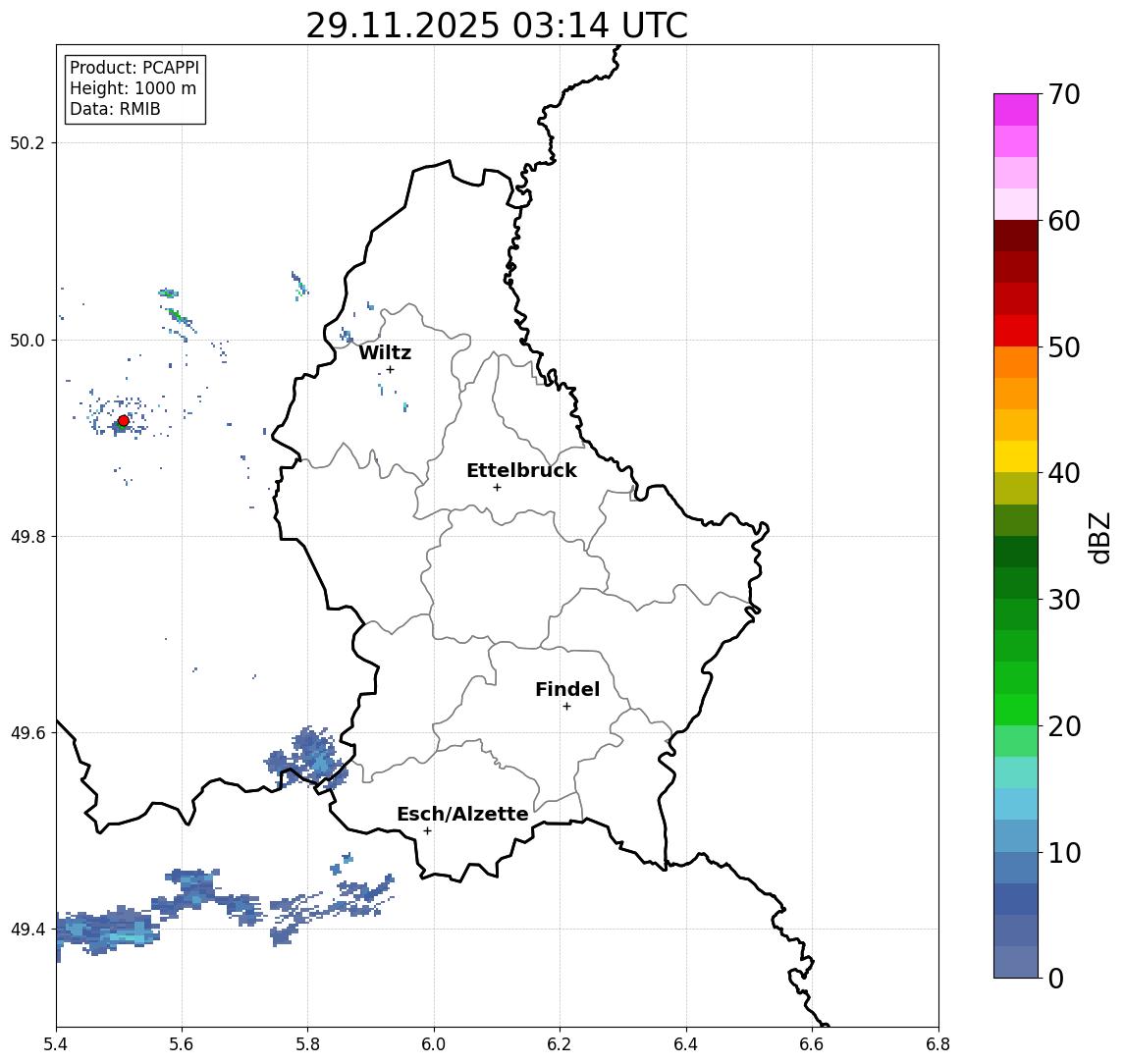Click the title 29.11.2025 03:14 UTC

pyautogui.click(x=497, y=26)
